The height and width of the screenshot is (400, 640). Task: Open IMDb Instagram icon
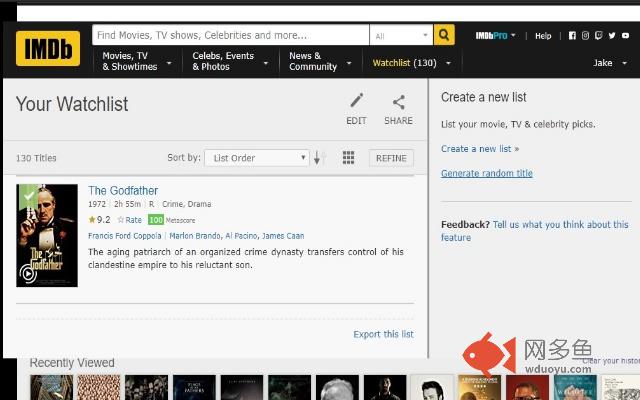[x=585, y=36]
